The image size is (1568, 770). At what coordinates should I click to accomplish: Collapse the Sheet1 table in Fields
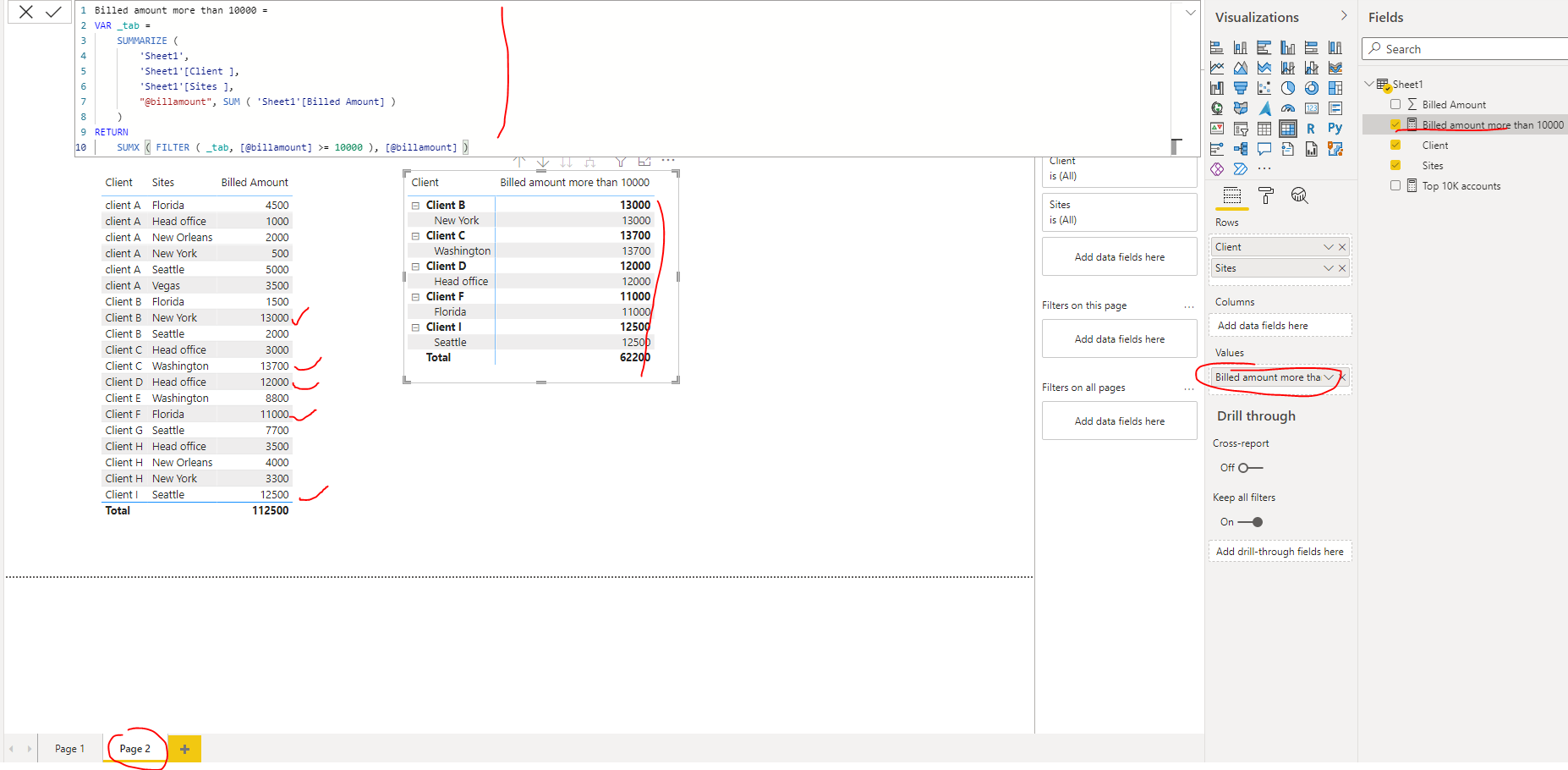[x=1369, y=84]
